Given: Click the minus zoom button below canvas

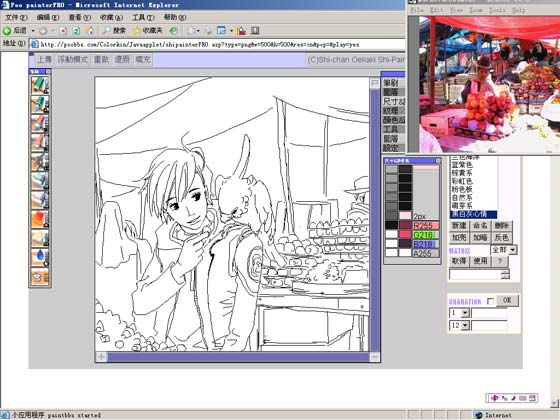Looking at the screenshot, I should [x=374, y=356].
